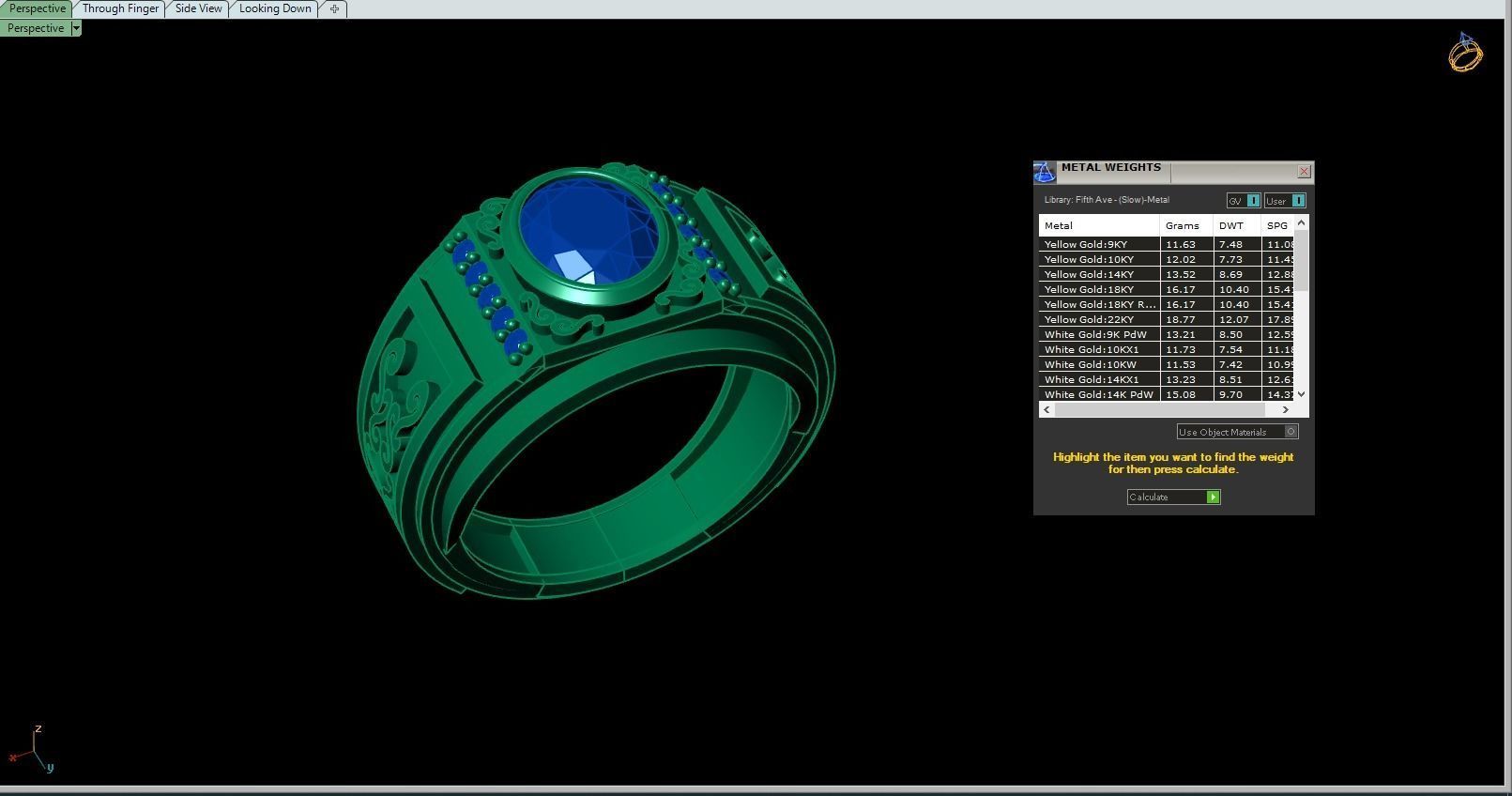
Task: Switch to the Perspective tab
Action: click(37, 8)
